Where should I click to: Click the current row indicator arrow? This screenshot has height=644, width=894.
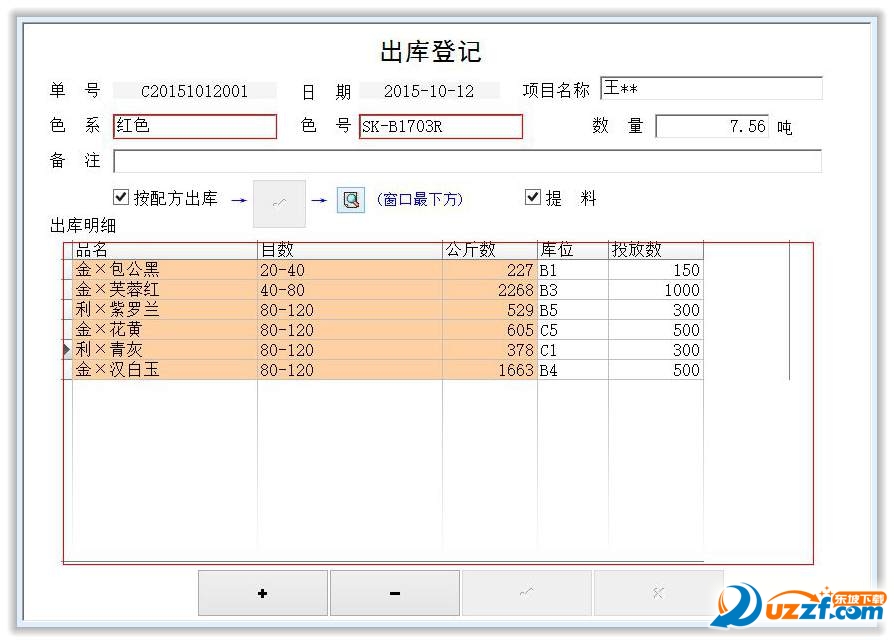coord(67,349)
